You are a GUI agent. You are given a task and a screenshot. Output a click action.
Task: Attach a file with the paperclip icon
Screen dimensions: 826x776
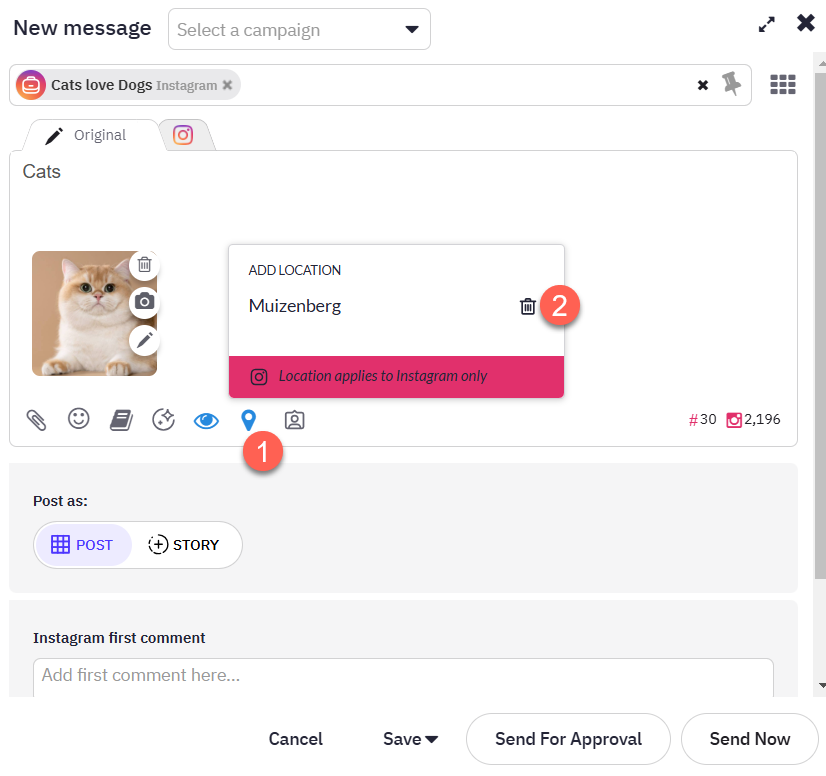[36, 420]
